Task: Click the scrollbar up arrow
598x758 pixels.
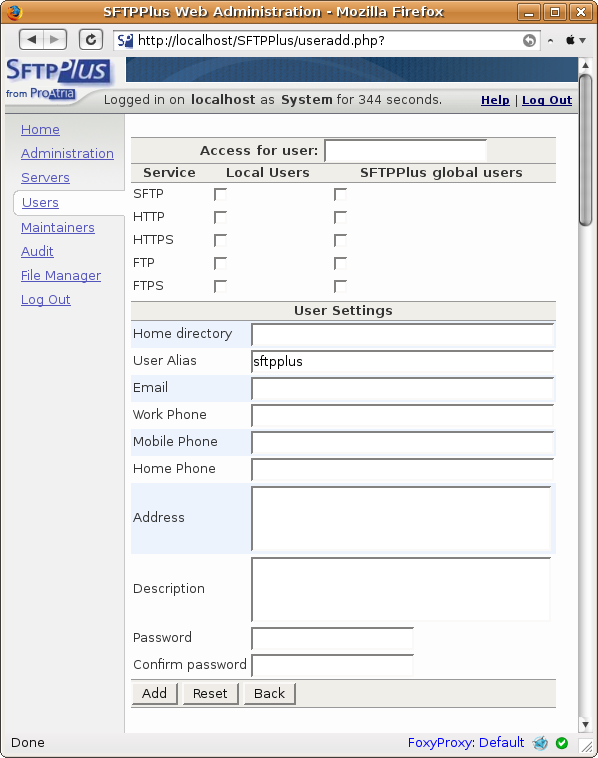Action: pyautogui.click(x=585, y=65)
